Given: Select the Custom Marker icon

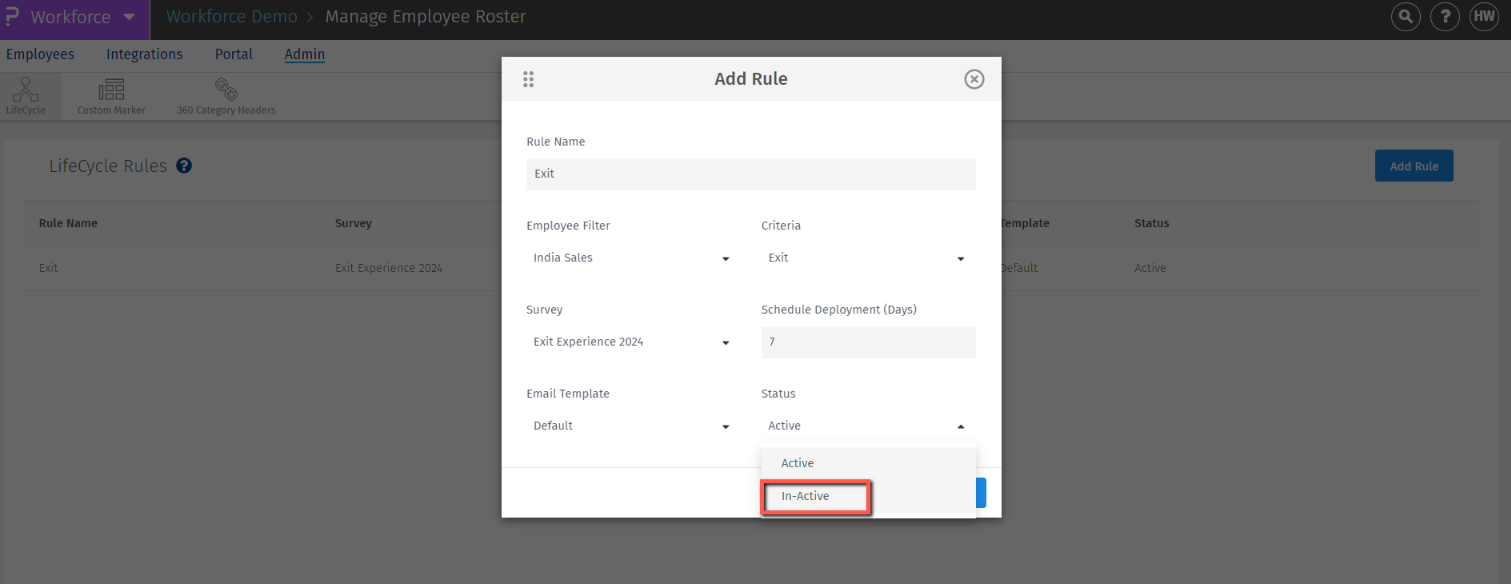Looking at the screenshot, I should tap(111, 95).
